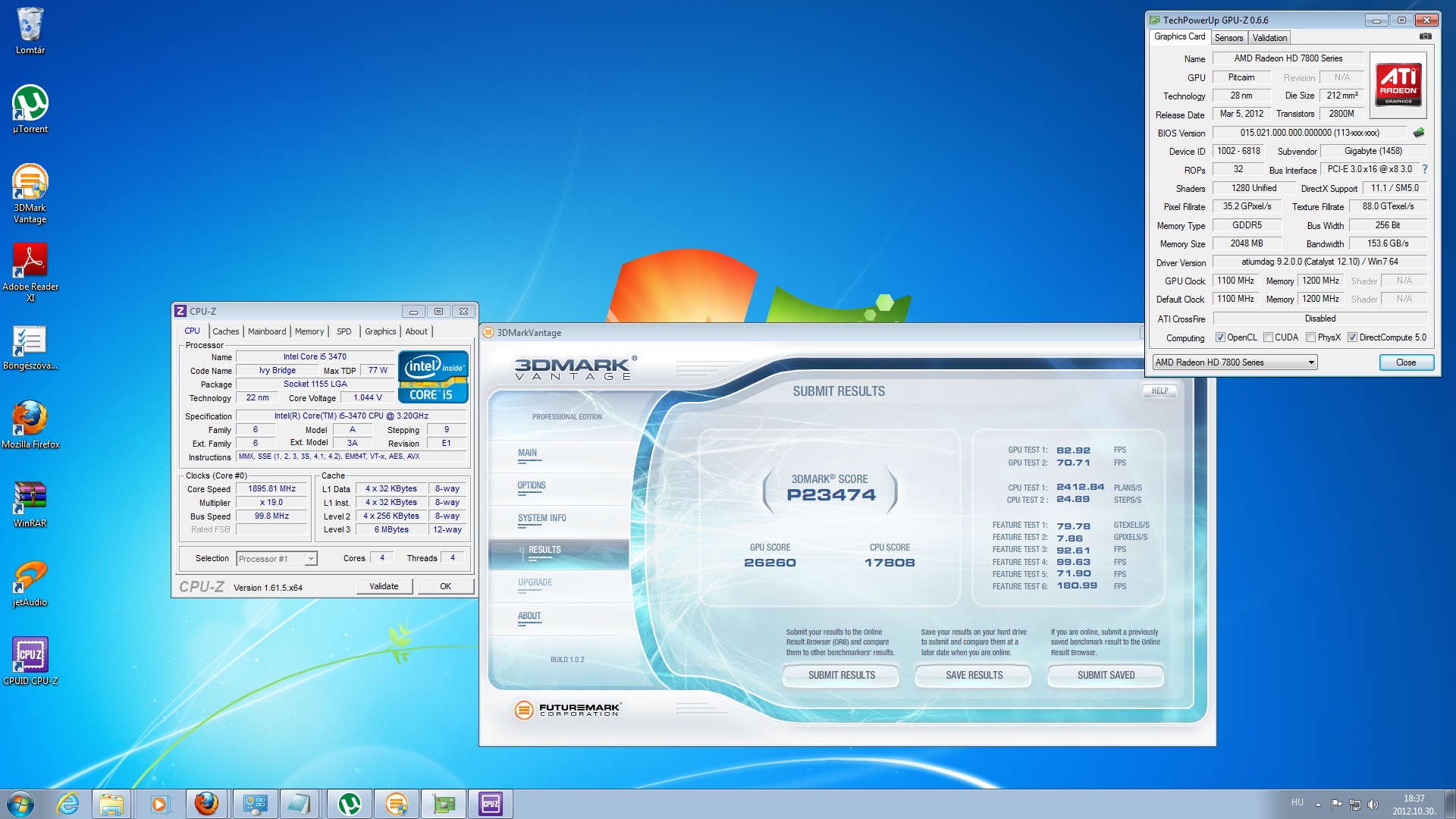Open the Lomtár recycle bin icon
This screenshot has height=819, width=1456.
[30, 31]
